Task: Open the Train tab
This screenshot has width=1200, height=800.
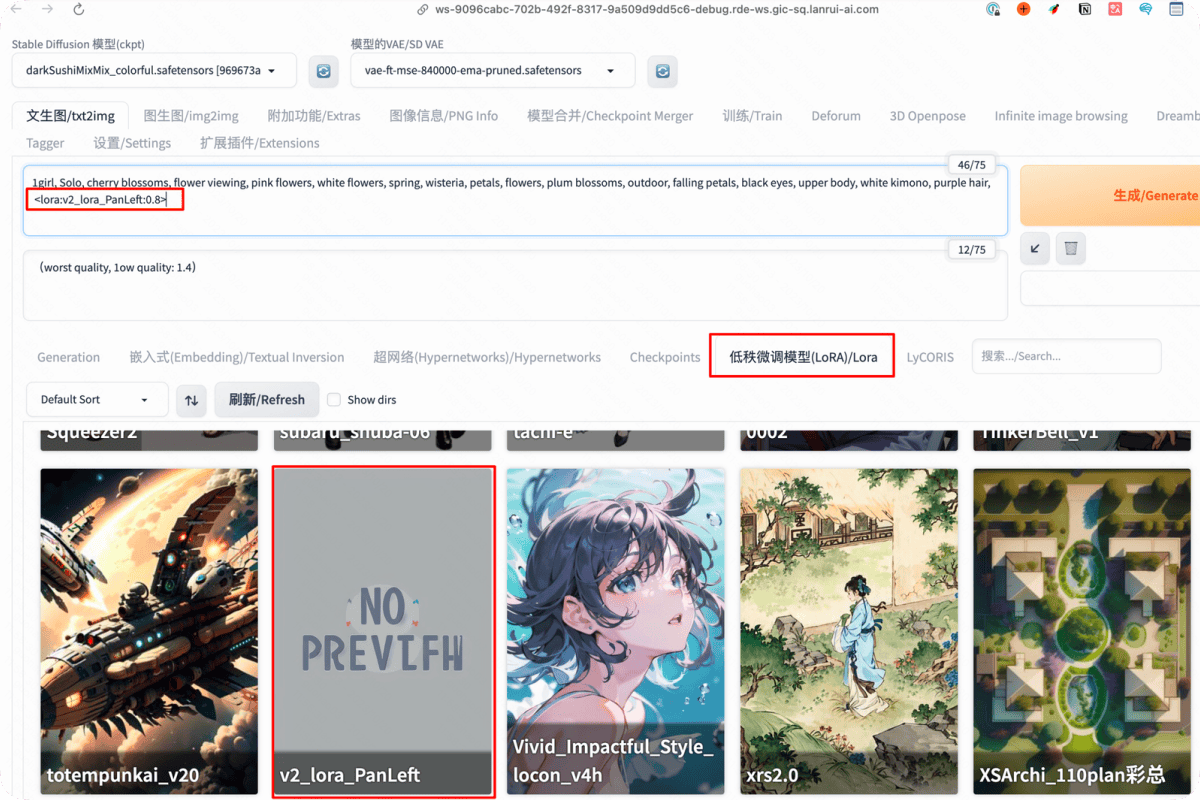Action: [752, 116]
